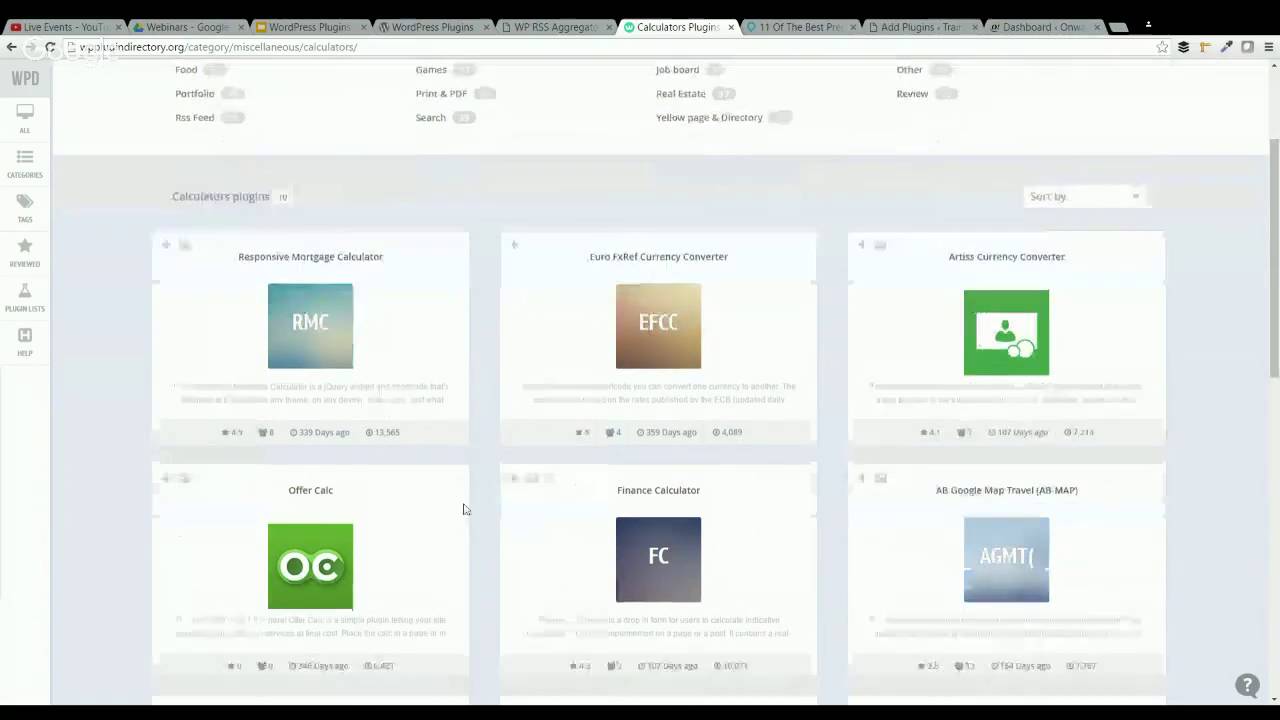The image size is (1280, 720).
Task: Open Plugin Lists in the sidebar
Action: point(25,297)
